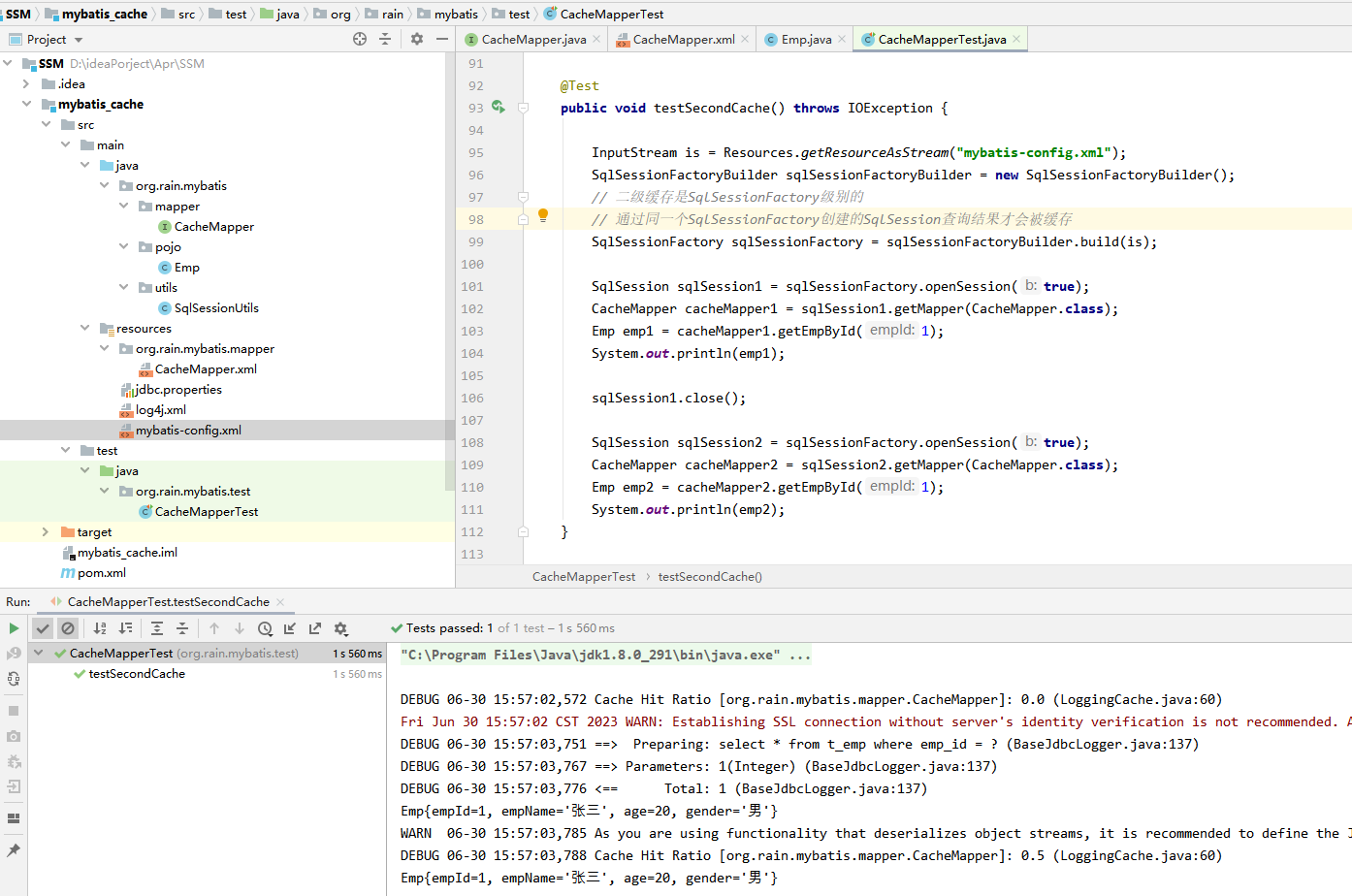Click mybatis_cache breadcrumb in navigation bar
Screen dimensions: 1352x896
tap(96, 14)
